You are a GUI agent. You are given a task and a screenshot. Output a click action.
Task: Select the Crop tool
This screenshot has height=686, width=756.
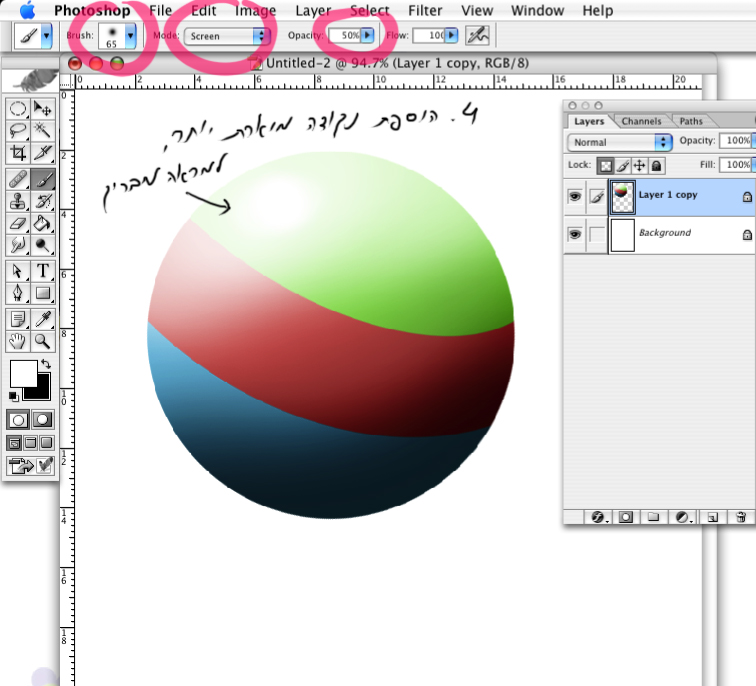click(x=18, y=153)
